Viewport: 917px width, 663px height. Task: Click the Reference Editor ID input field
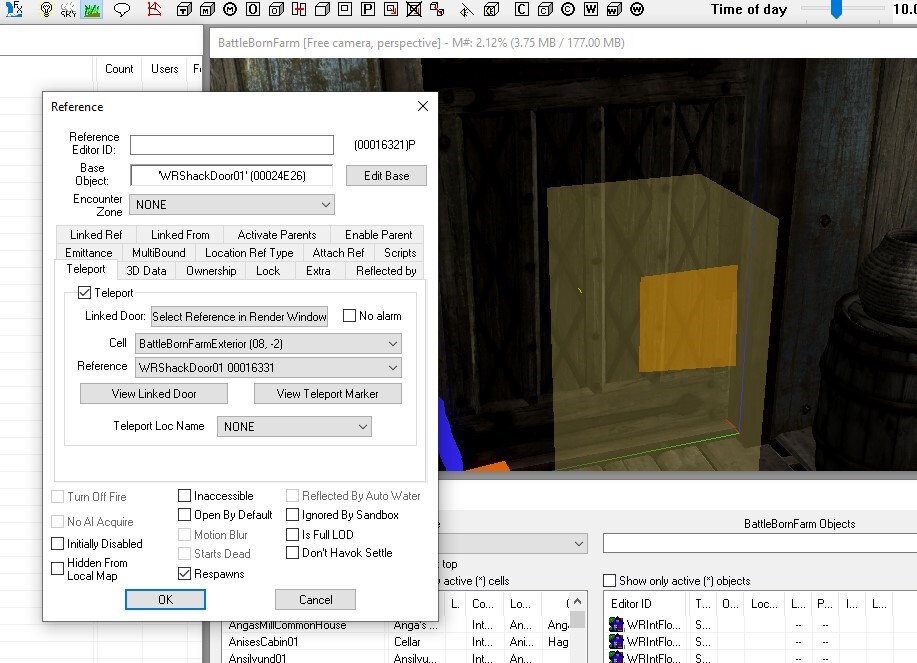232,145
